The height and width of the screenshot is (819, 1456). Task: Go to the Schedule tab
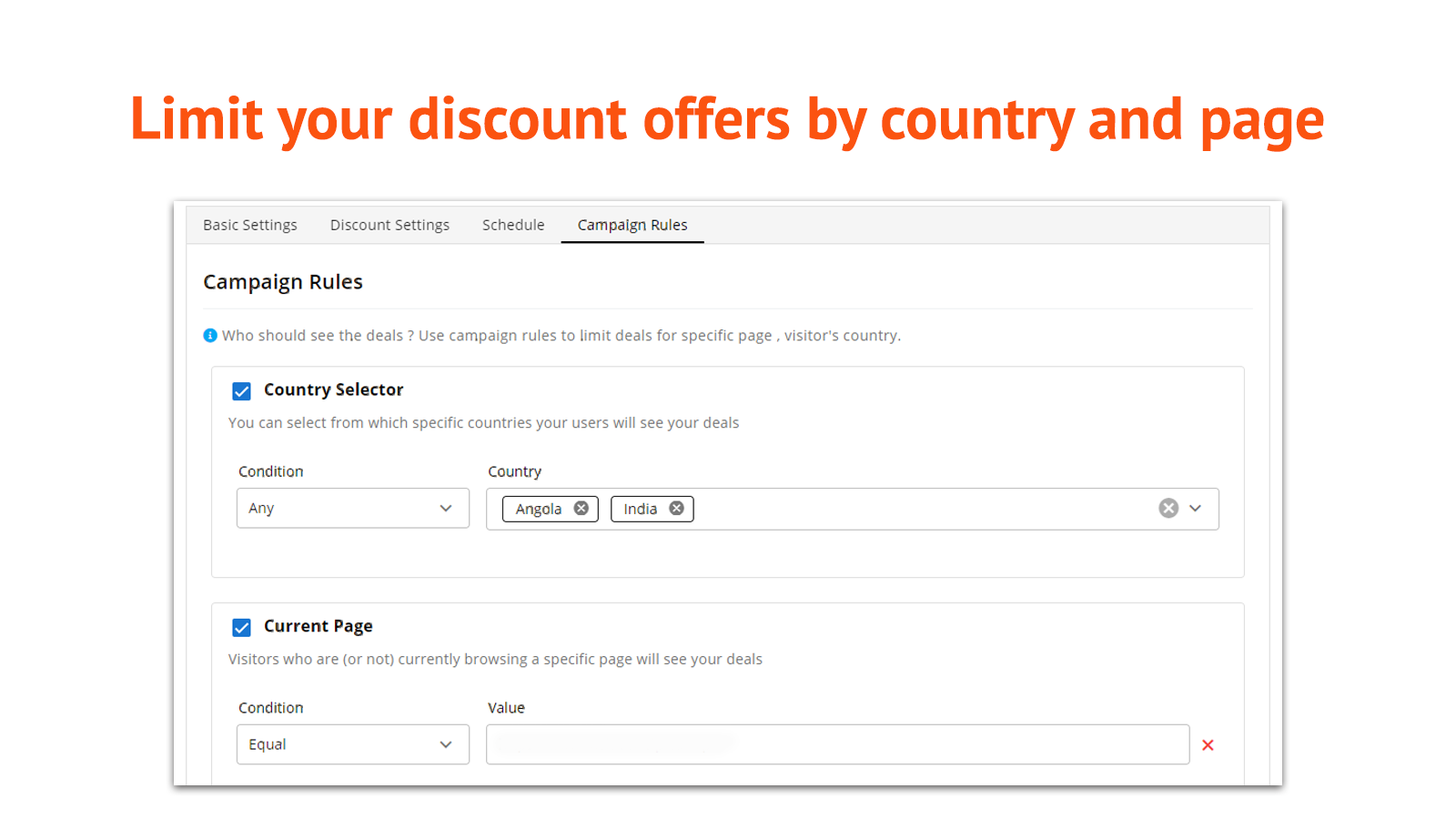click(513, 226)
